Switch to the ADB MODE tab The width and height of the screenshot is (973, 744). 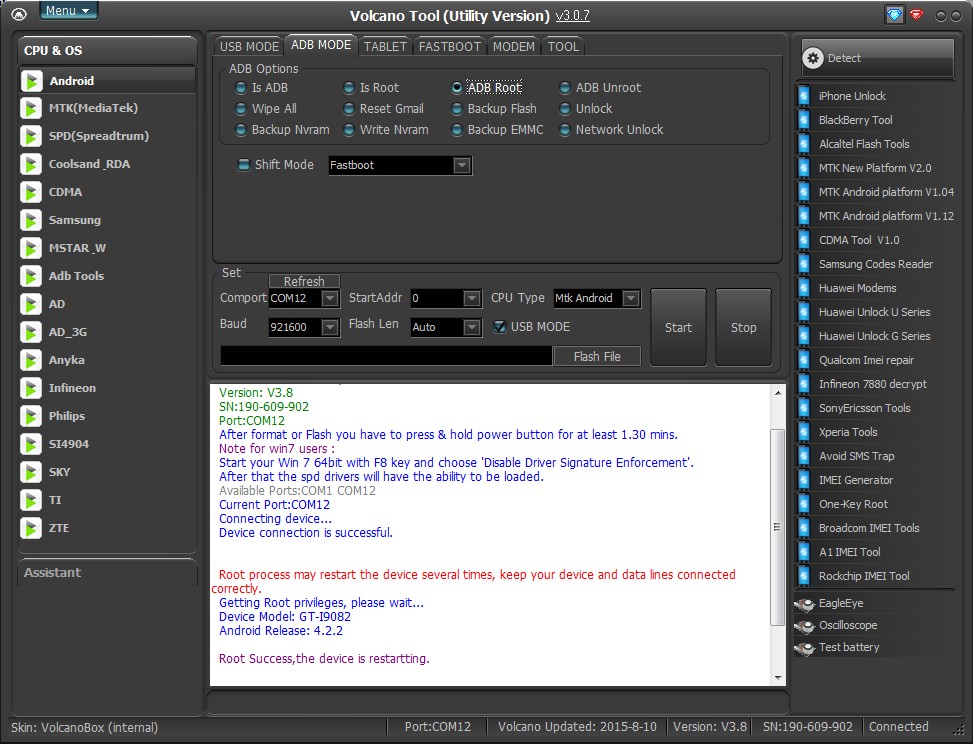pyautogui.click(x=321, y=45)
